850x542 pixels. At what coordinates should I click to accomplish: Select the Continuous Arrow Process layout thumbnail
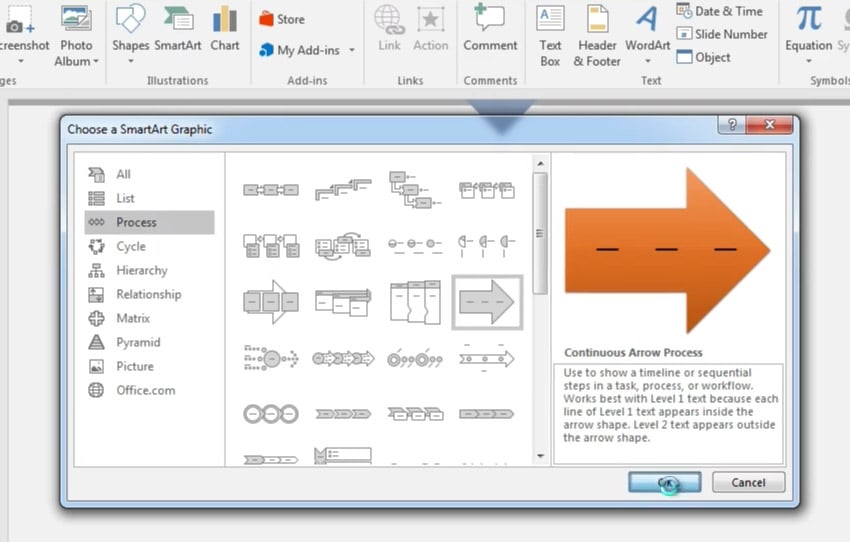[x=487, y=302]
